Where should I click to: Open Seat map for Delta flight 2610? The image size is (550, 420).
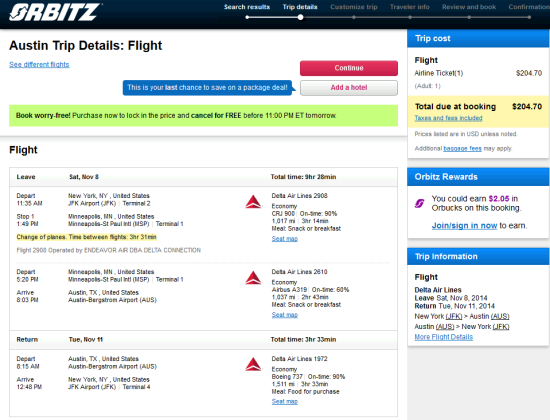pyautogui.click(x=284, y=315)
